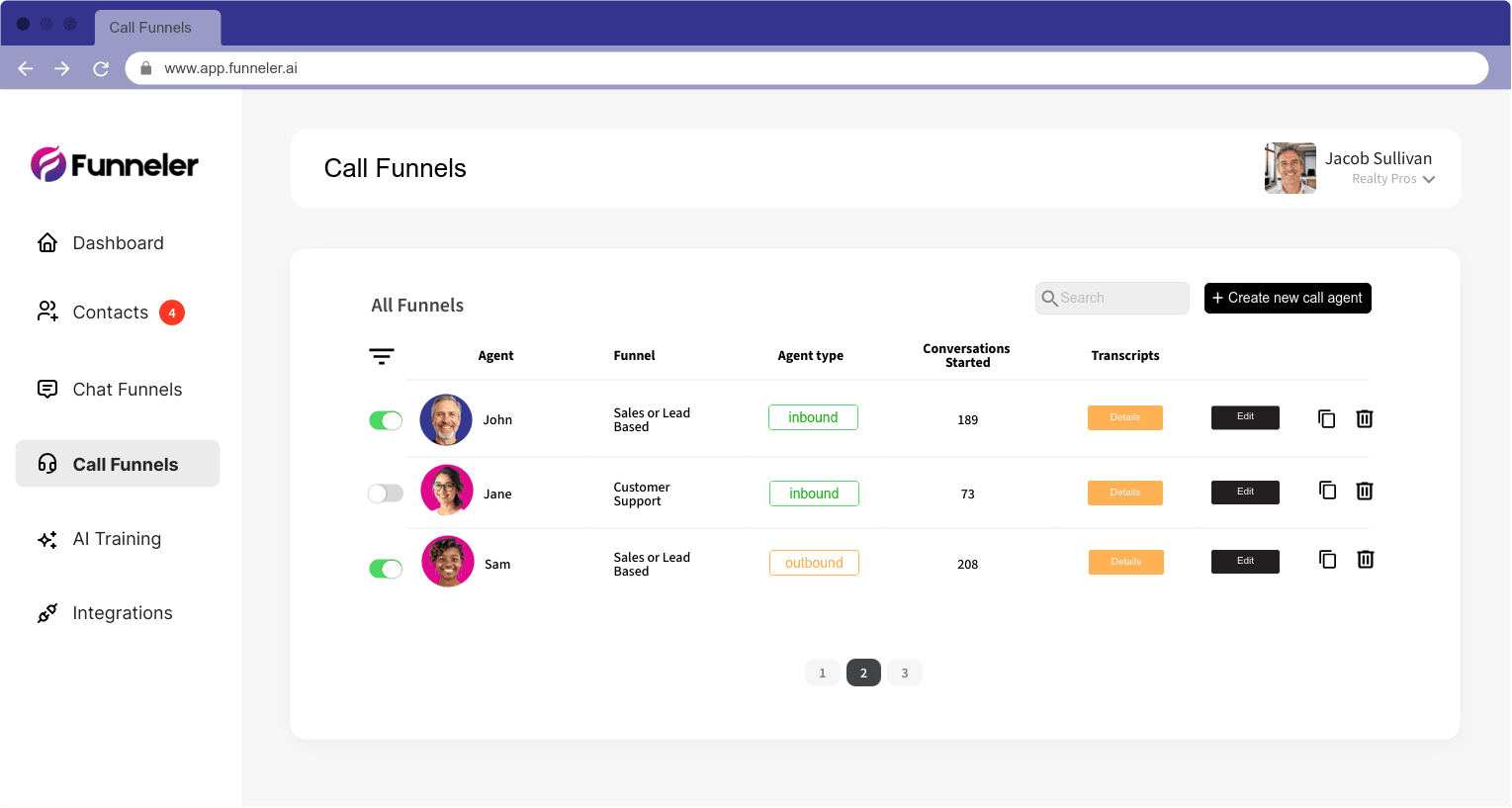The image size is (1512, 808).
Task: Click Jane's agent avatar
Action: pyautogui.click(x=447, y=491)
